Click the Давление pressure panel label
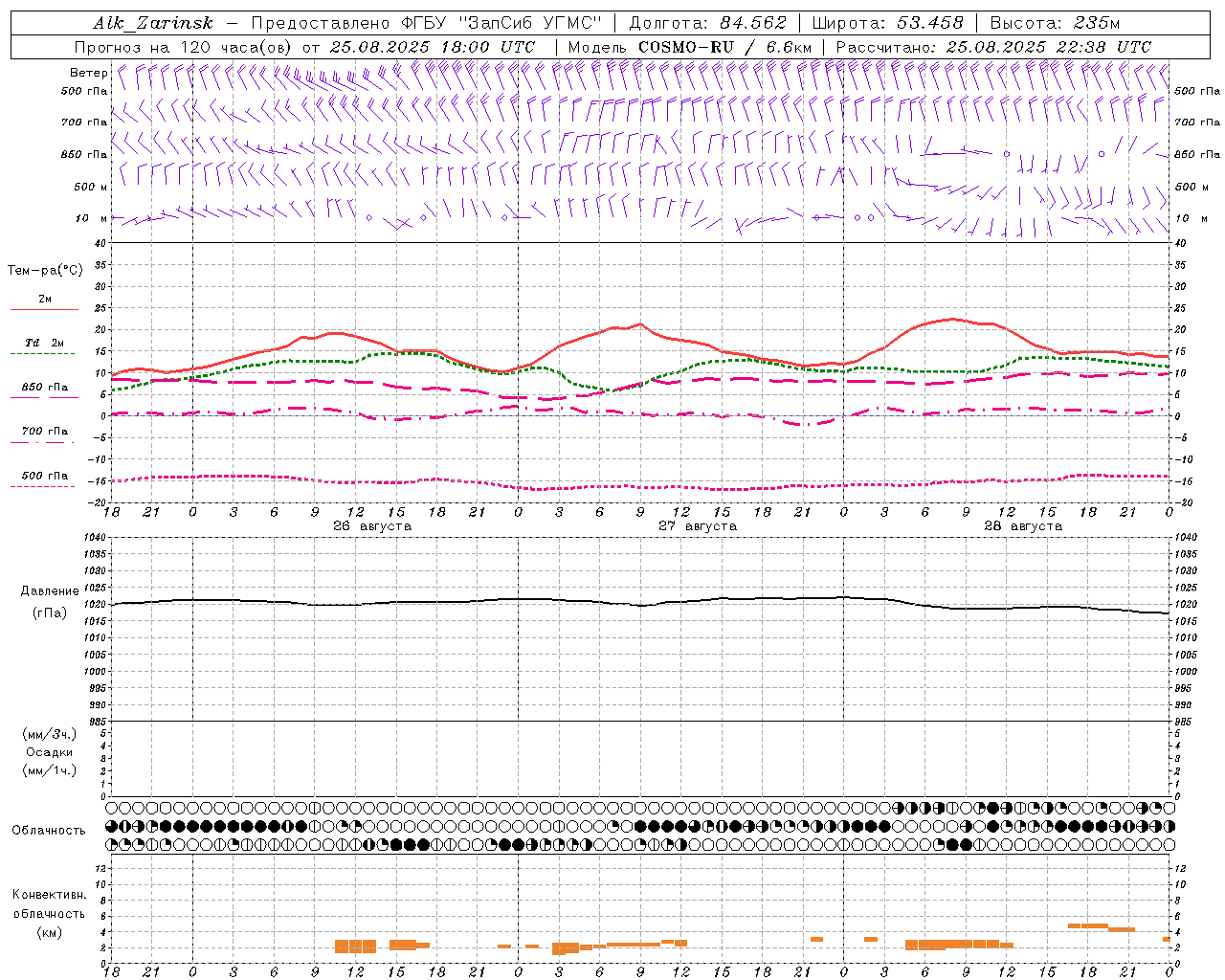1225x980 pixels. (50, 591)
